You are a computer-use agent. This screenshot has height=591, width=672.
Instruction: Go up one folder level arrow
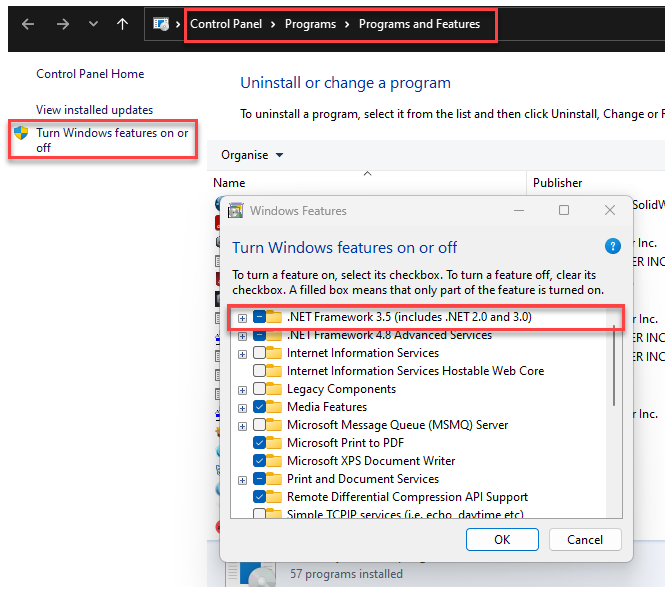click(x=123, y=24)
